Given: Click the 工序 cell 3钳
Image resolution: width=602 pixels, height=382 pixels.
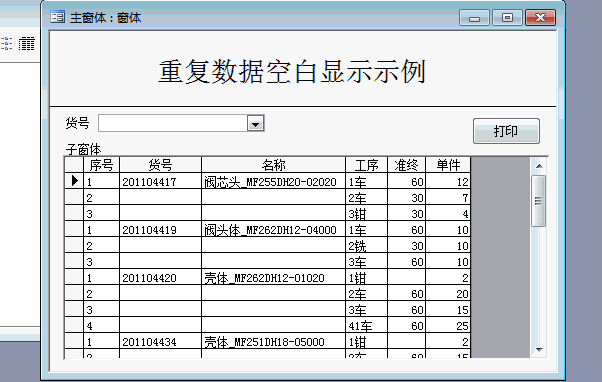Looking at the screenshot, I should (367, 213).
